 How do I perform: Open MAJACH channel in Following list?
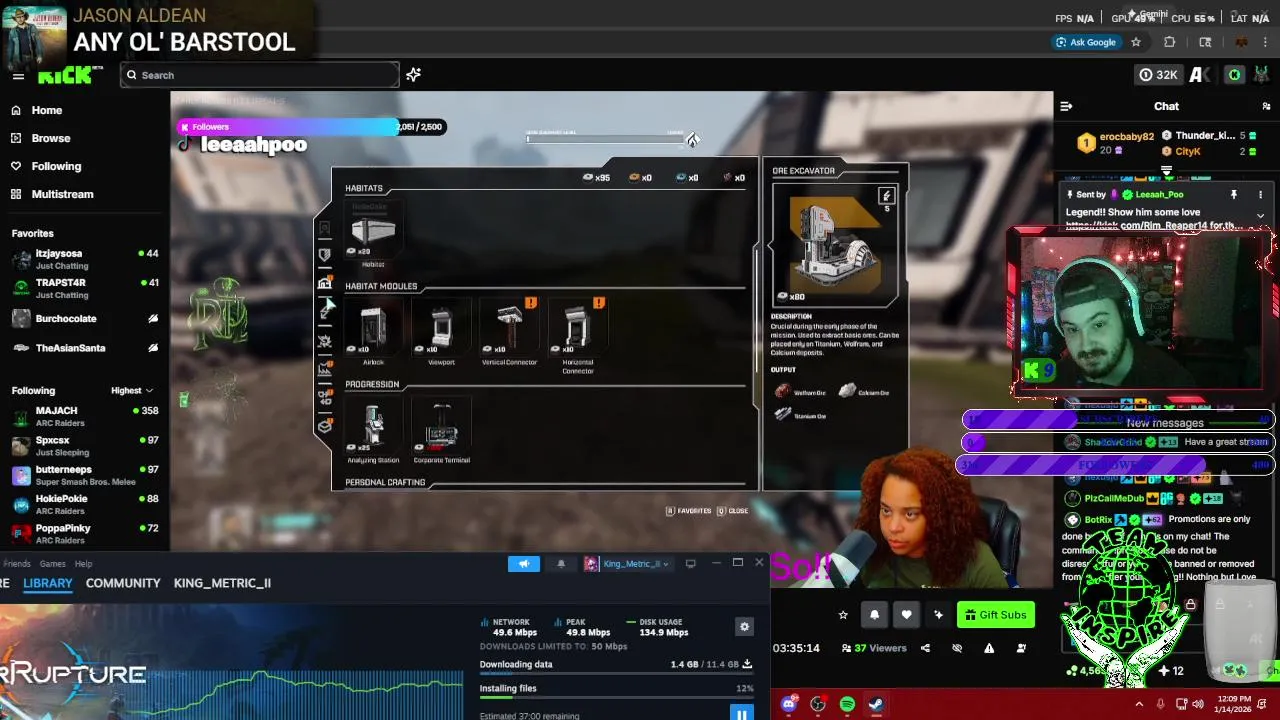point(85,416)
